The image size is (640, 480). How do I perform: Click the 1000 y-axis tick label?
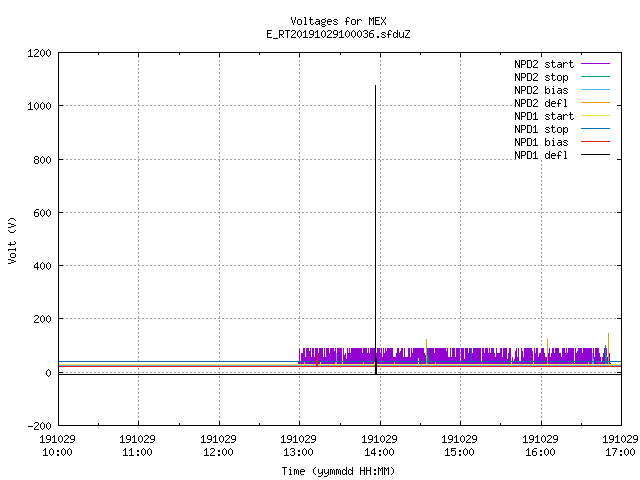click(x=39, y=107)
